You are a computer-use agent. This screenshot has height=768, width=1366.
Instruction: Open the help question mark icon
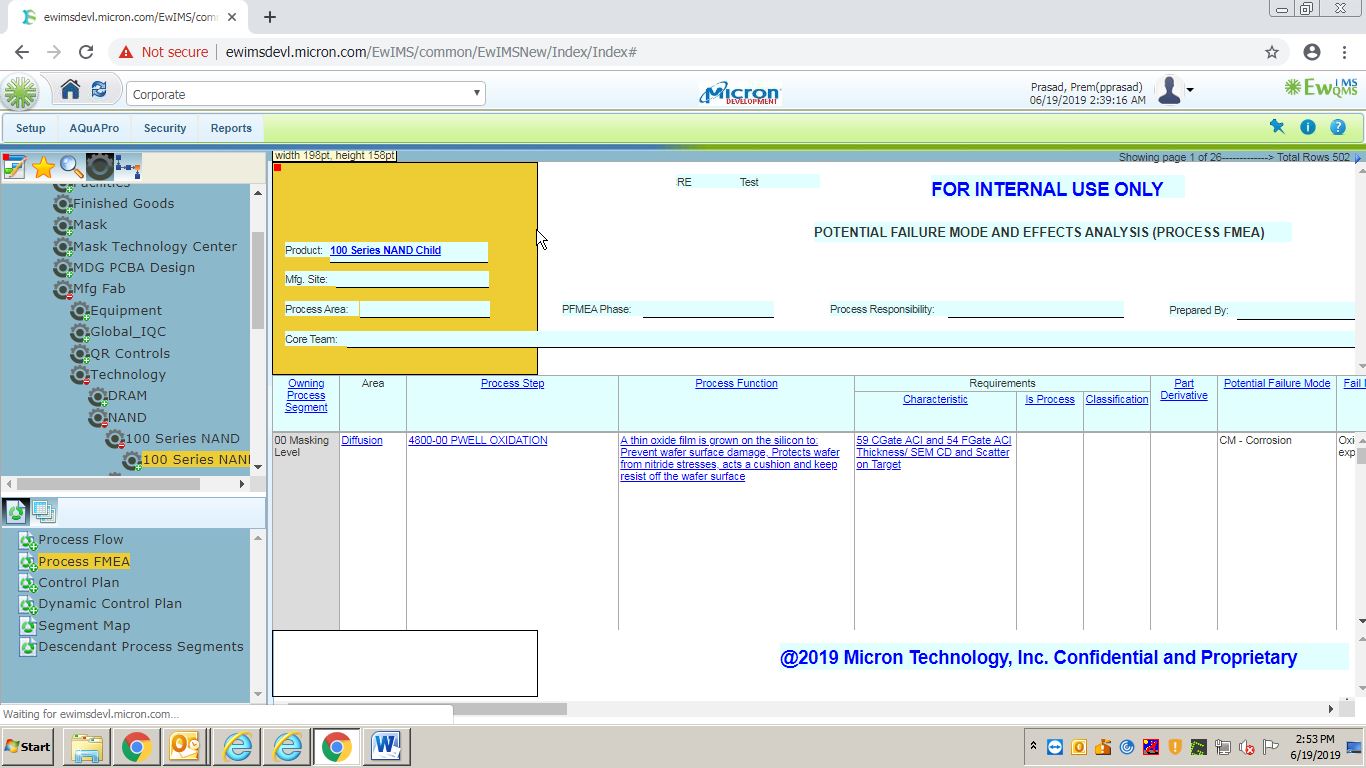(1338, 127)
